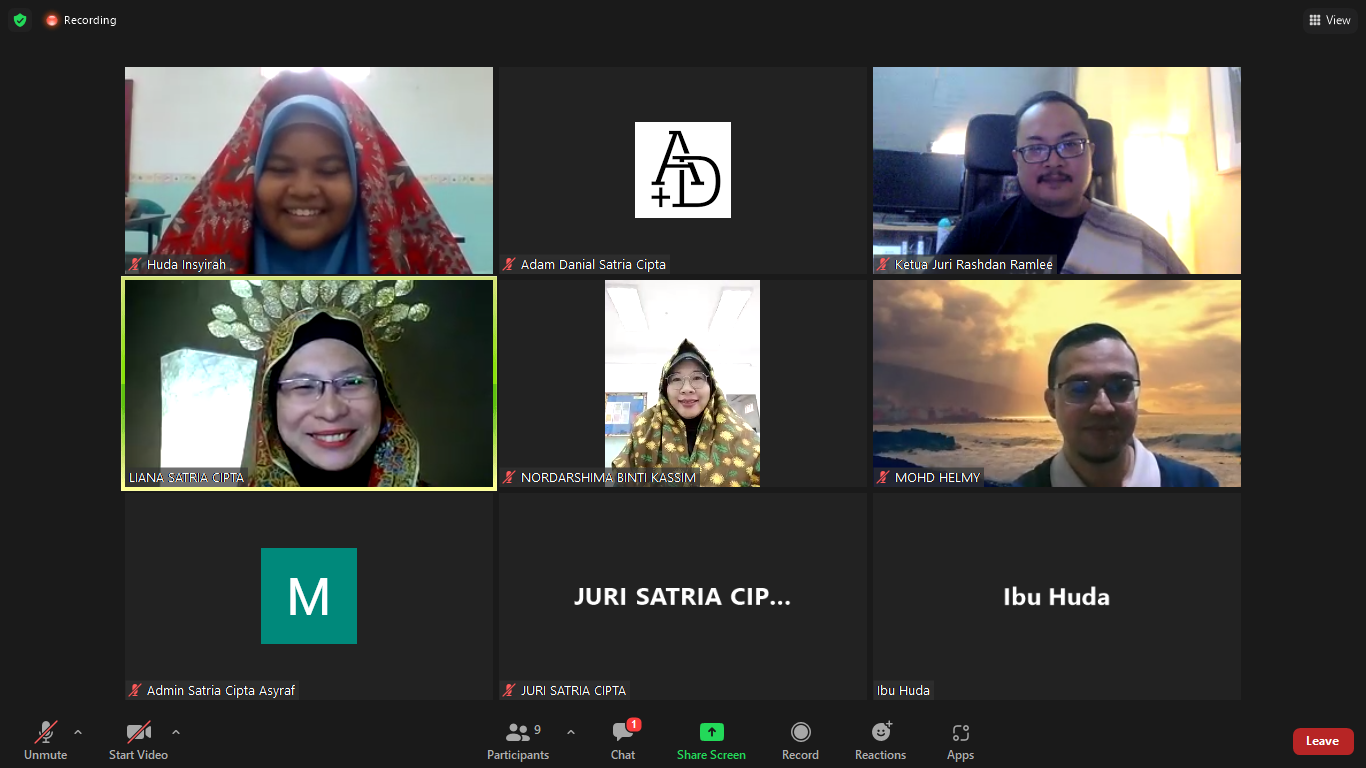Expand video options arrow beside Start Video
Screen dimensions: 1366x768
tap(176, 732)
